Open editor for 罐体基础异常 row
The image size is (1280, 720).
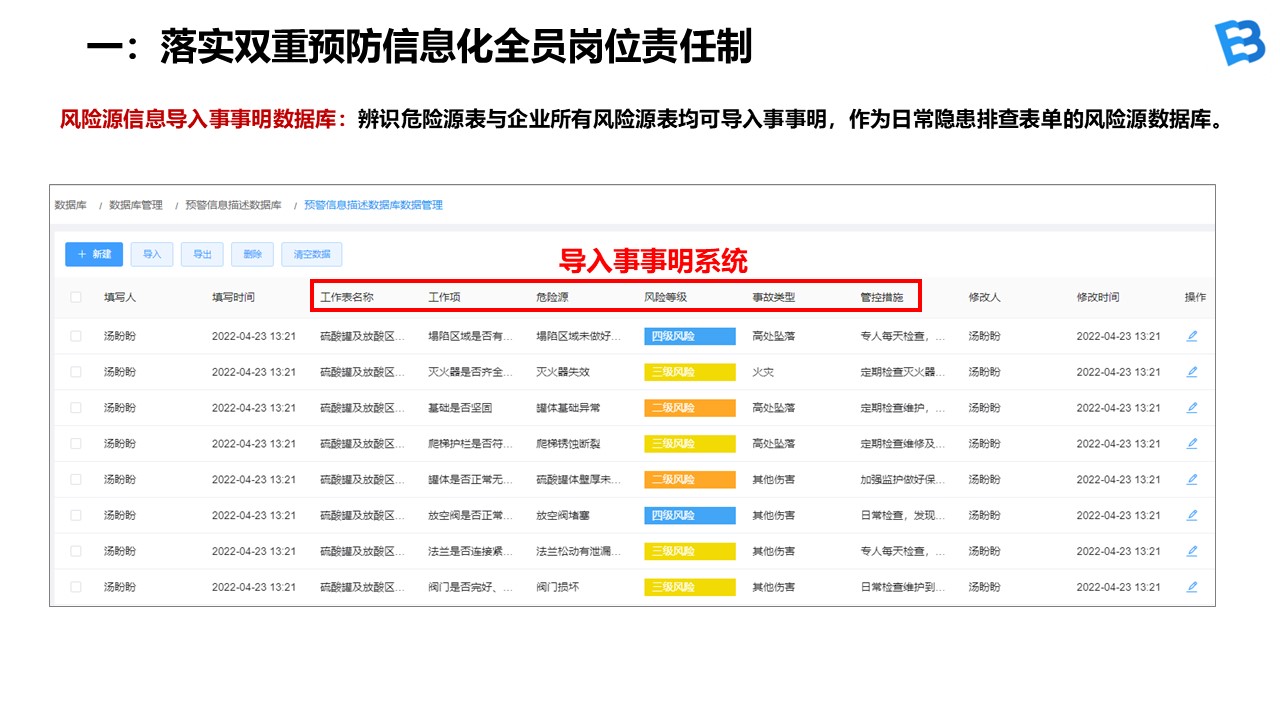pyautogui.click(x=1191, y=408)
